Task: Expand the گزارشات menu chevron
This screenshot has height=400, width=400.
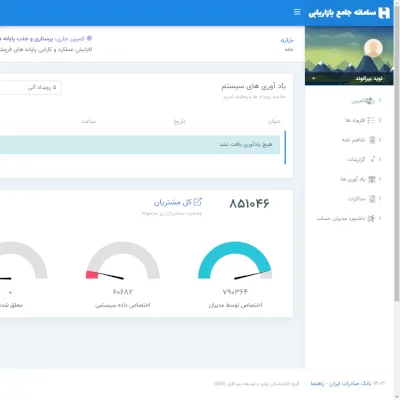Action: click(380, 159)
